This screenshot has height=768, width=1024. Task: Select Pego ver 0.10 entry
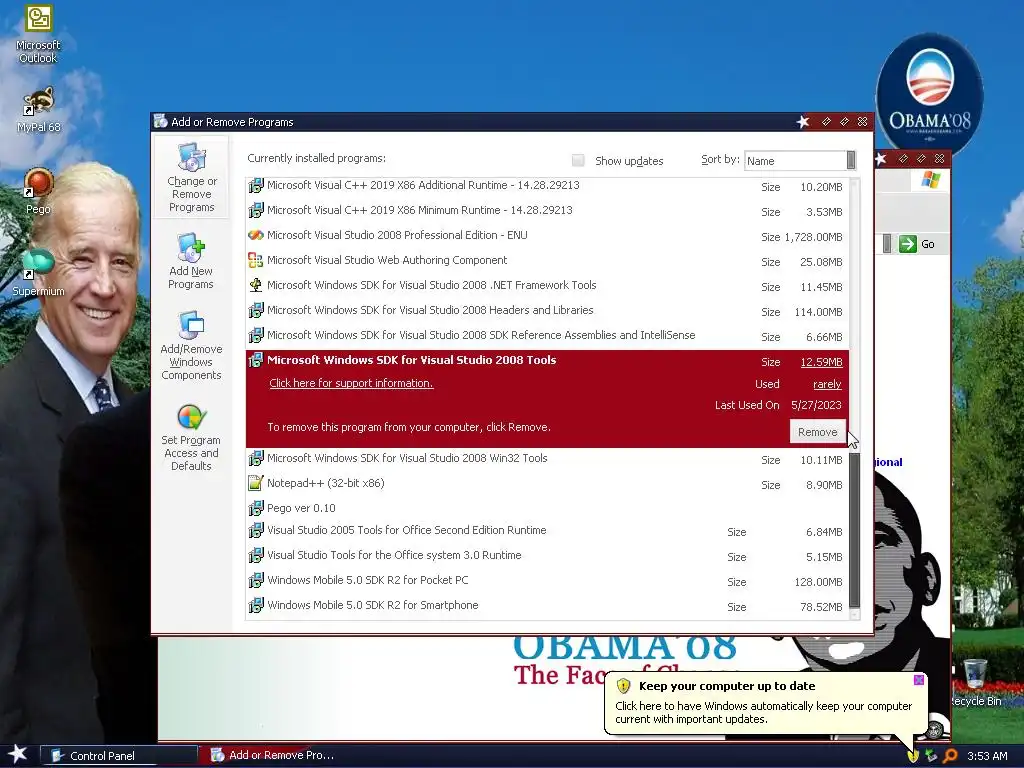[x=547, y=508]
